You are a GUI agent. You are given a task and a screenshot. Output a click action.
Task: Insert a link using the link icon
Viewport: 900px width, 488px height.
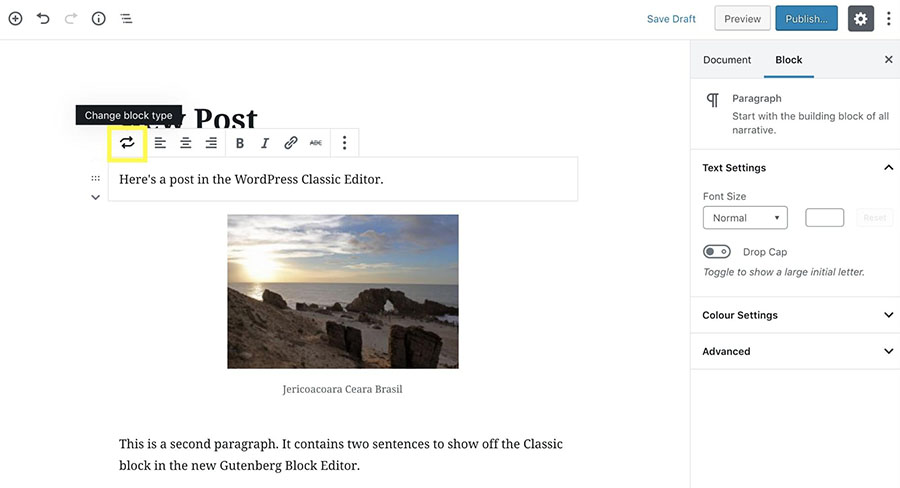[290, 143]
